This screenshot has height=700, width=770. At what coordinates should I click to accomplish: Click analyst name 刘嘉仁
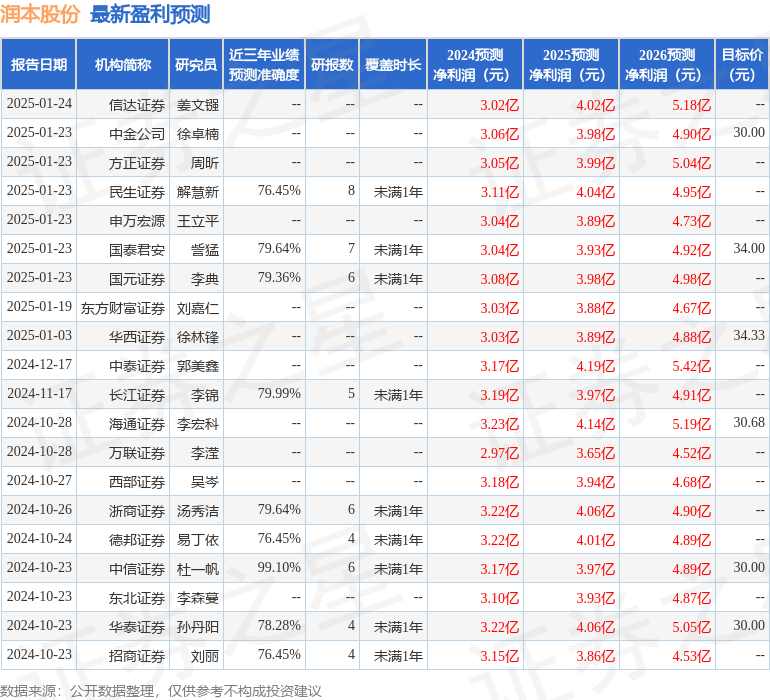click(198, 308)
